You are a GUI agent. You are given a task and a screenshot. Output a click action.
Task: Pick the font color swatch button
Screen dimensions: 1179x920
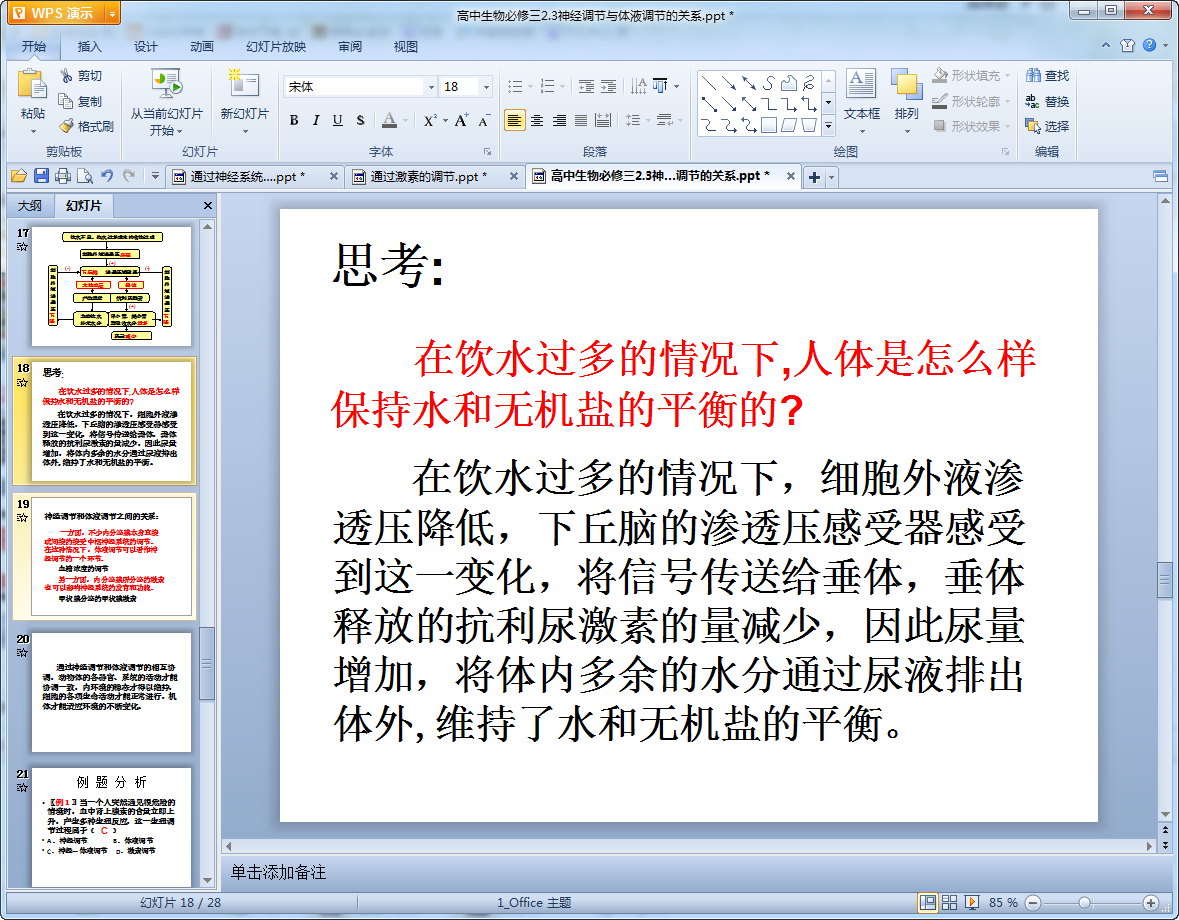389,120
